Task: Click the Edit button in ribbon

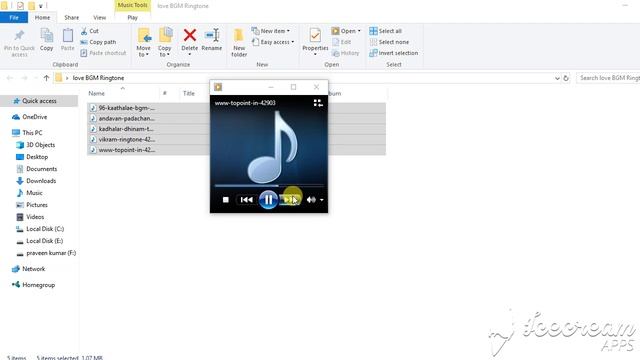Action: pyautogui.click(x=342, y=42)
